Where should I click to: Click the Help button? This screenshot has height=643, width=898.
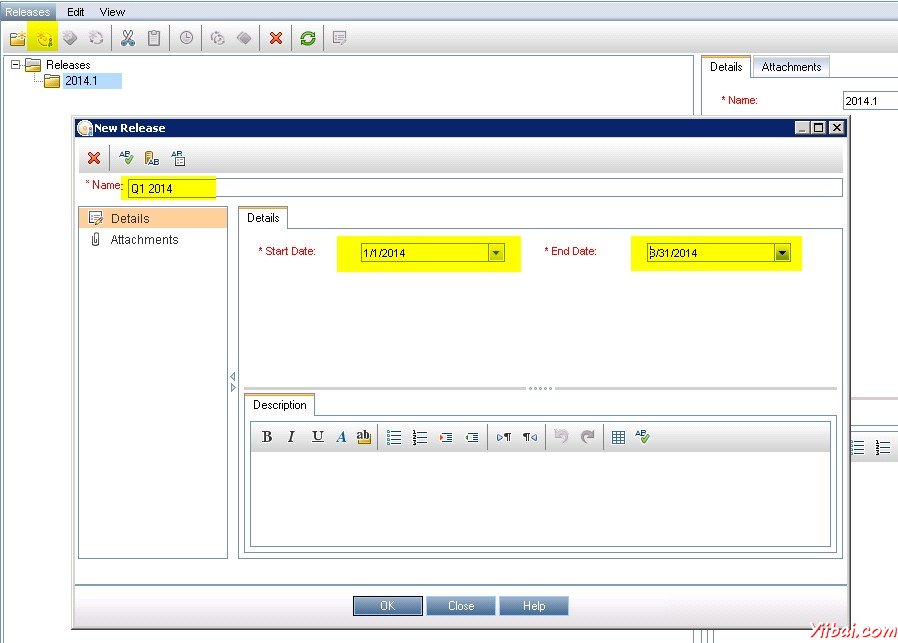coord(534,606)
